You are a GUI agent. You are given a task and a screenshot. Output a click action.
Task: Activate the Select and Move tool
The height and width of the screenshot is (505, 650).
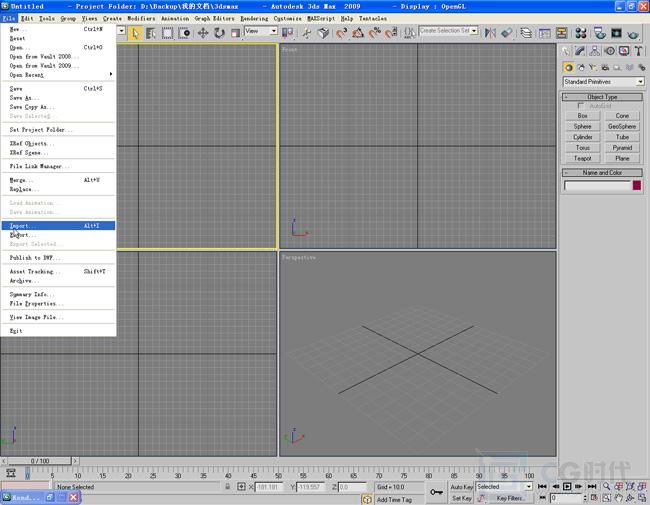coord(203,33)
